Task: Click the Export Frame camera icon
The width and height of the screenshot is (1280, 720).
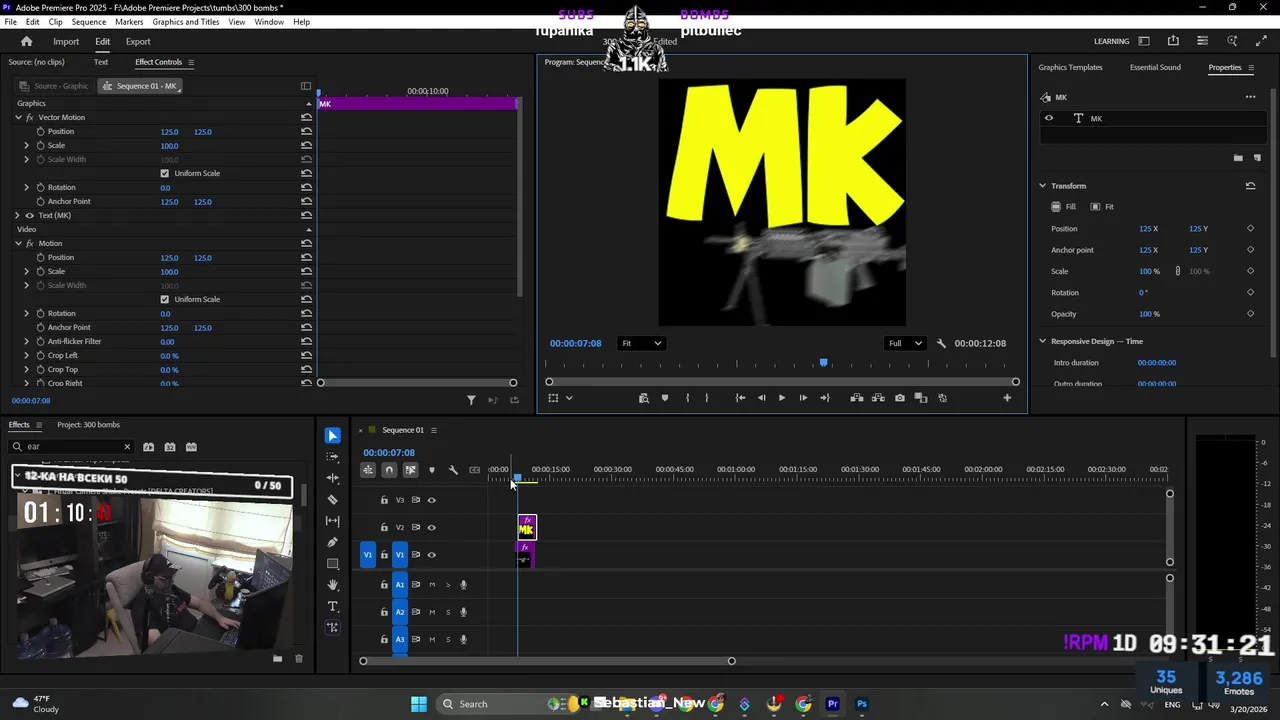Action: point(900,398)
